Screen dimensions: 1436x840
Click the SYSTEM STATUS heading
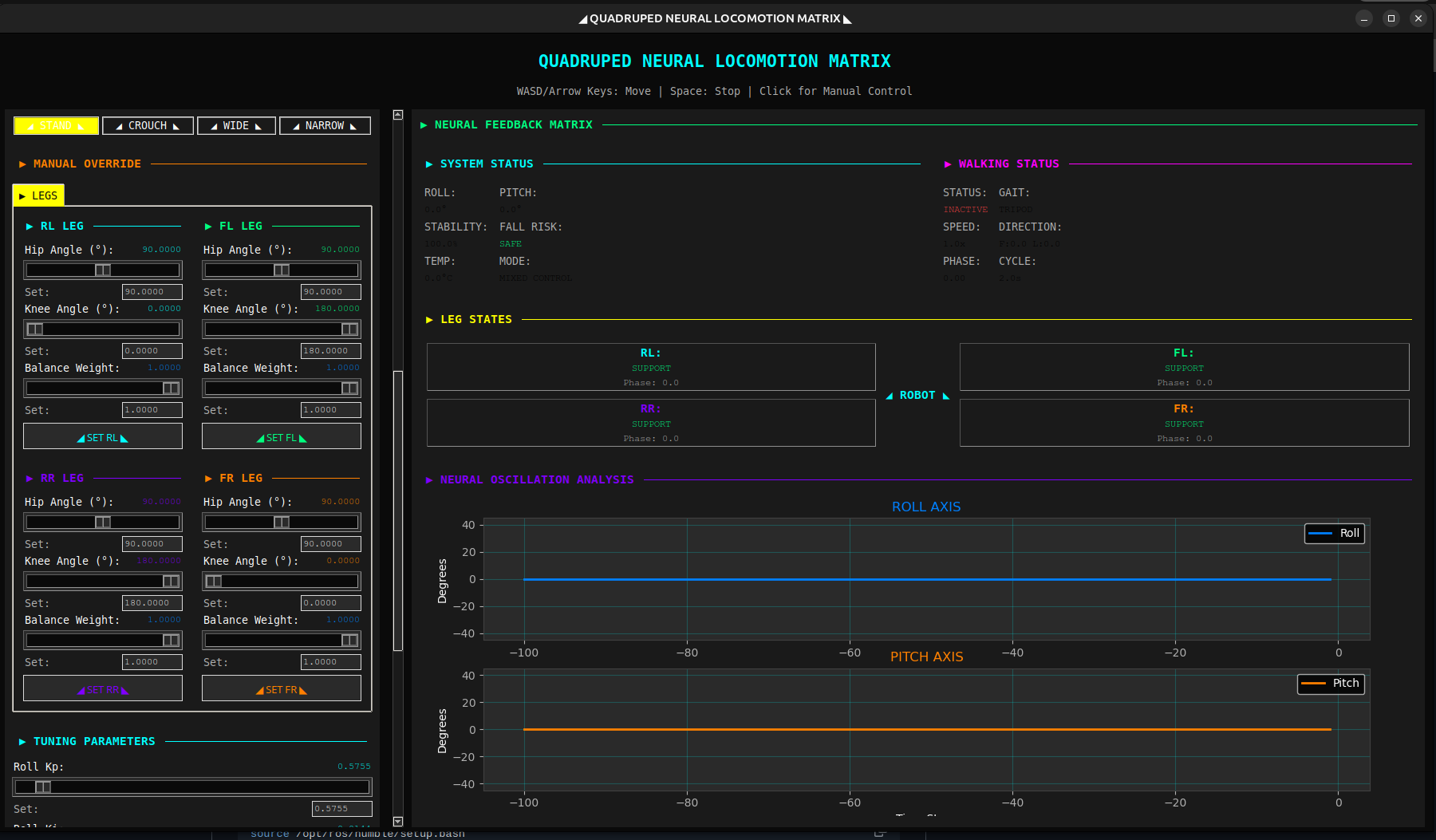pyautogui.click(x=487, y=164)
